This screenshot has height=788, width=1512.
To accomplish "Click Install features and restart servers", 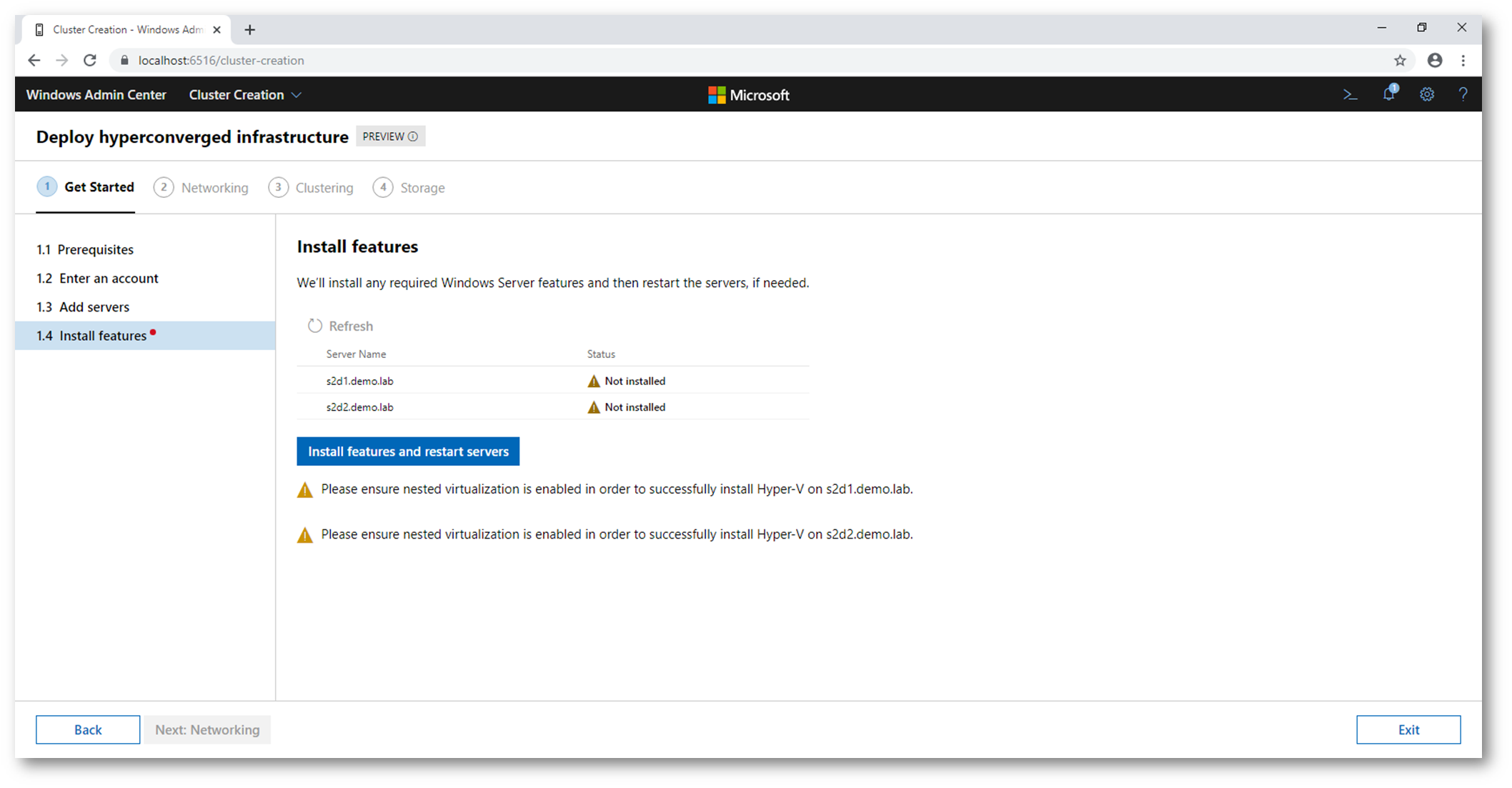I will click(408, 452).
